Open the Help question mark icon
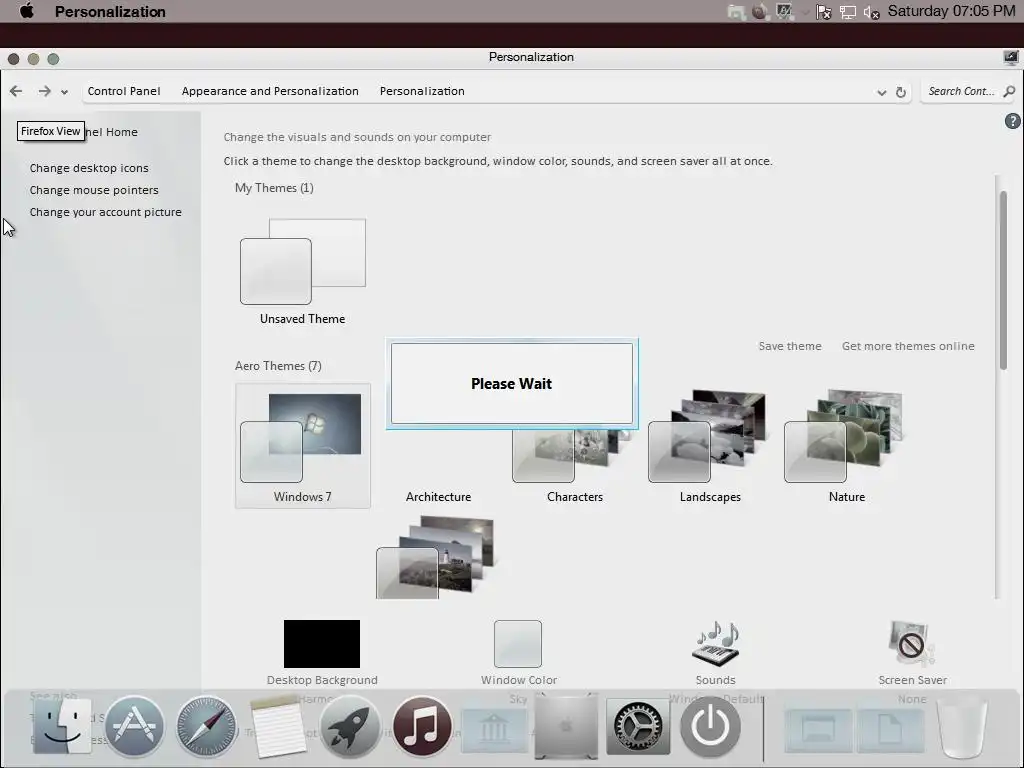The height and width of the screenshot is (768, 1024). (1012, 121)
